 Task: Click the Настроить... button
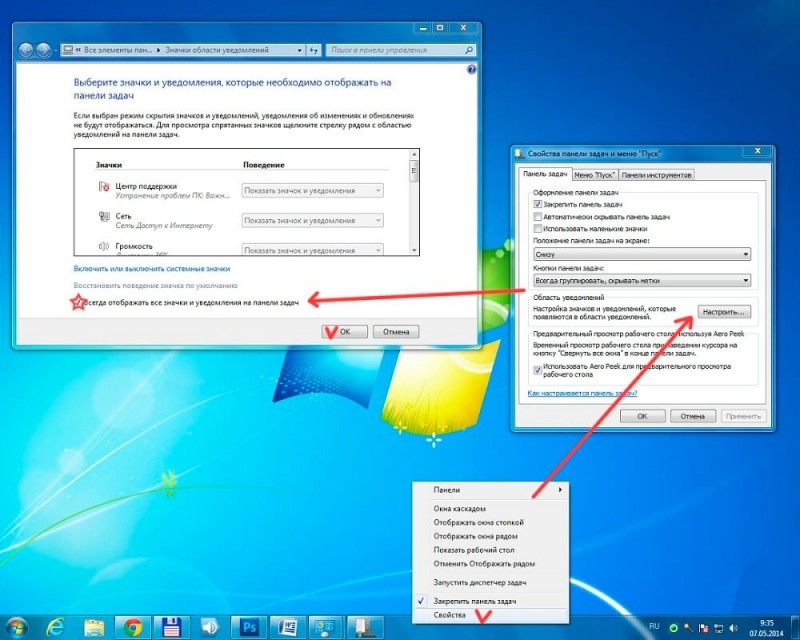pos(723,312)
